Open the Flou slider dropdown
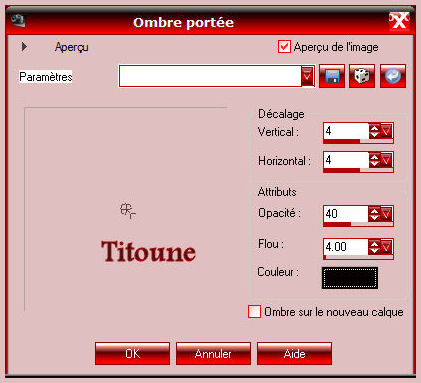This screenshot has height=383, width=421. pos(386,247)
